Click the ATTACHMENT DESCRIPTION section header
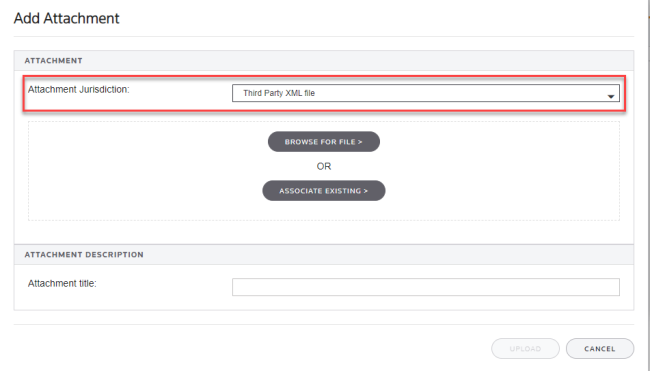 84,255
